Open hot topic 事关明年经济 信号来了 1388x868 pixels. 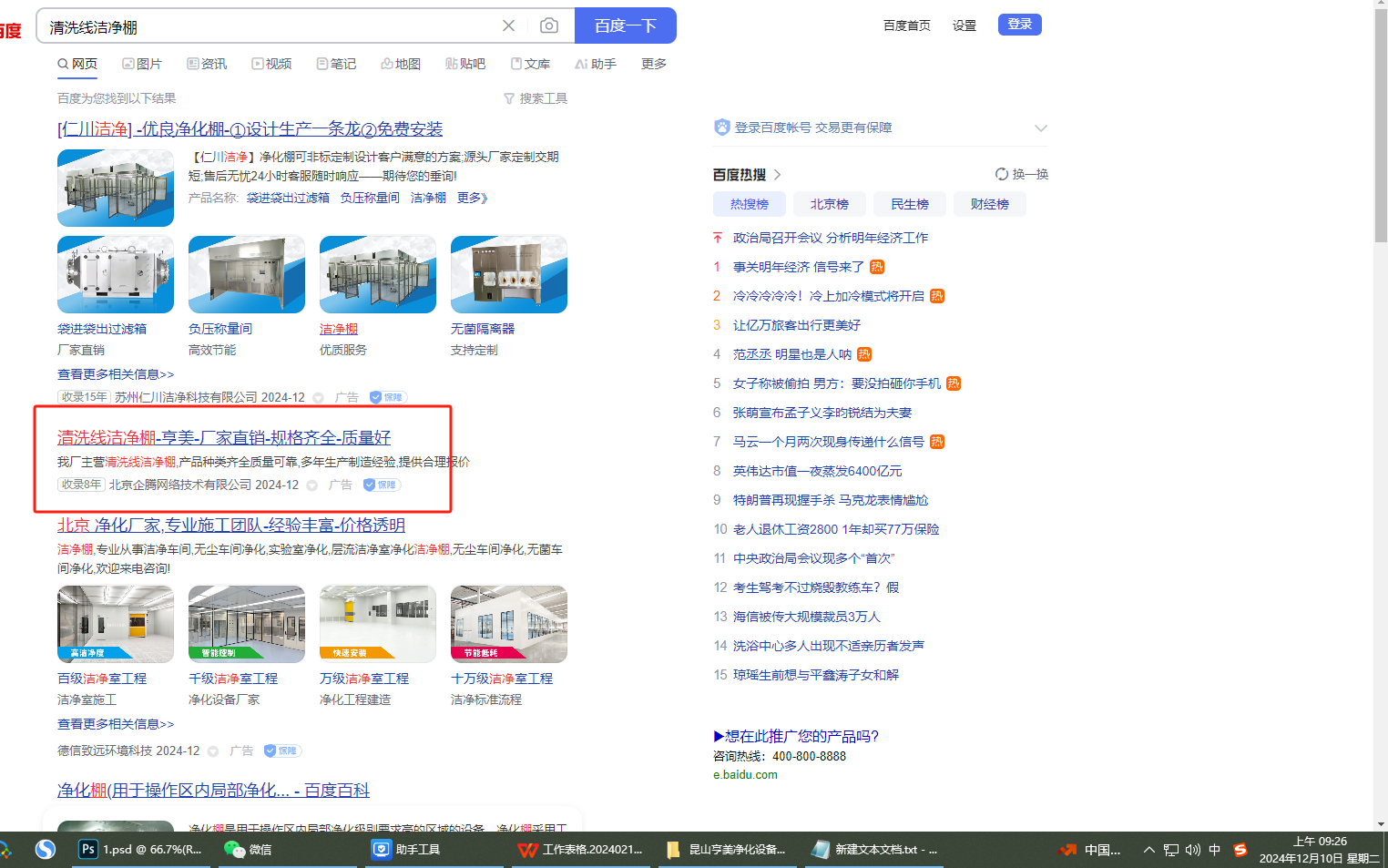click(799, 267)
